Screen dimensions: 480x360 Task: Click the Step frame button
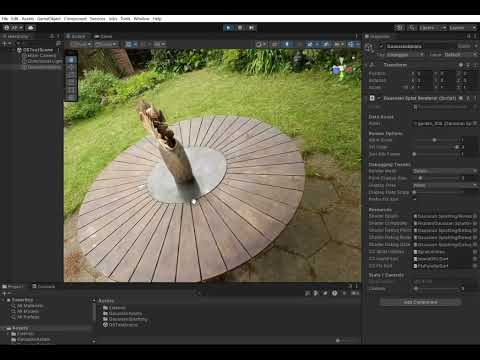pyautogui.click(x=252, y=28)
